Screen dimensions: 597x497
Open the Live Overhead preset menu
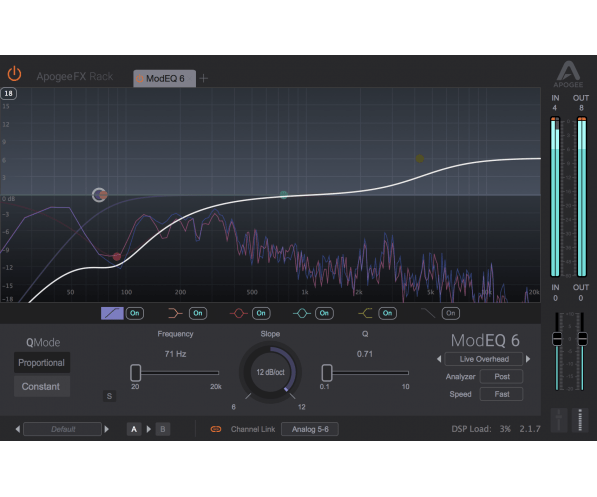484,359
